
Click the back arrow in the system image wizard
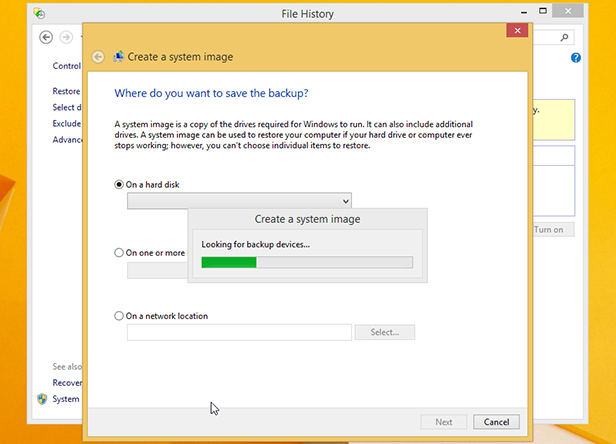(x=98, y=57)
